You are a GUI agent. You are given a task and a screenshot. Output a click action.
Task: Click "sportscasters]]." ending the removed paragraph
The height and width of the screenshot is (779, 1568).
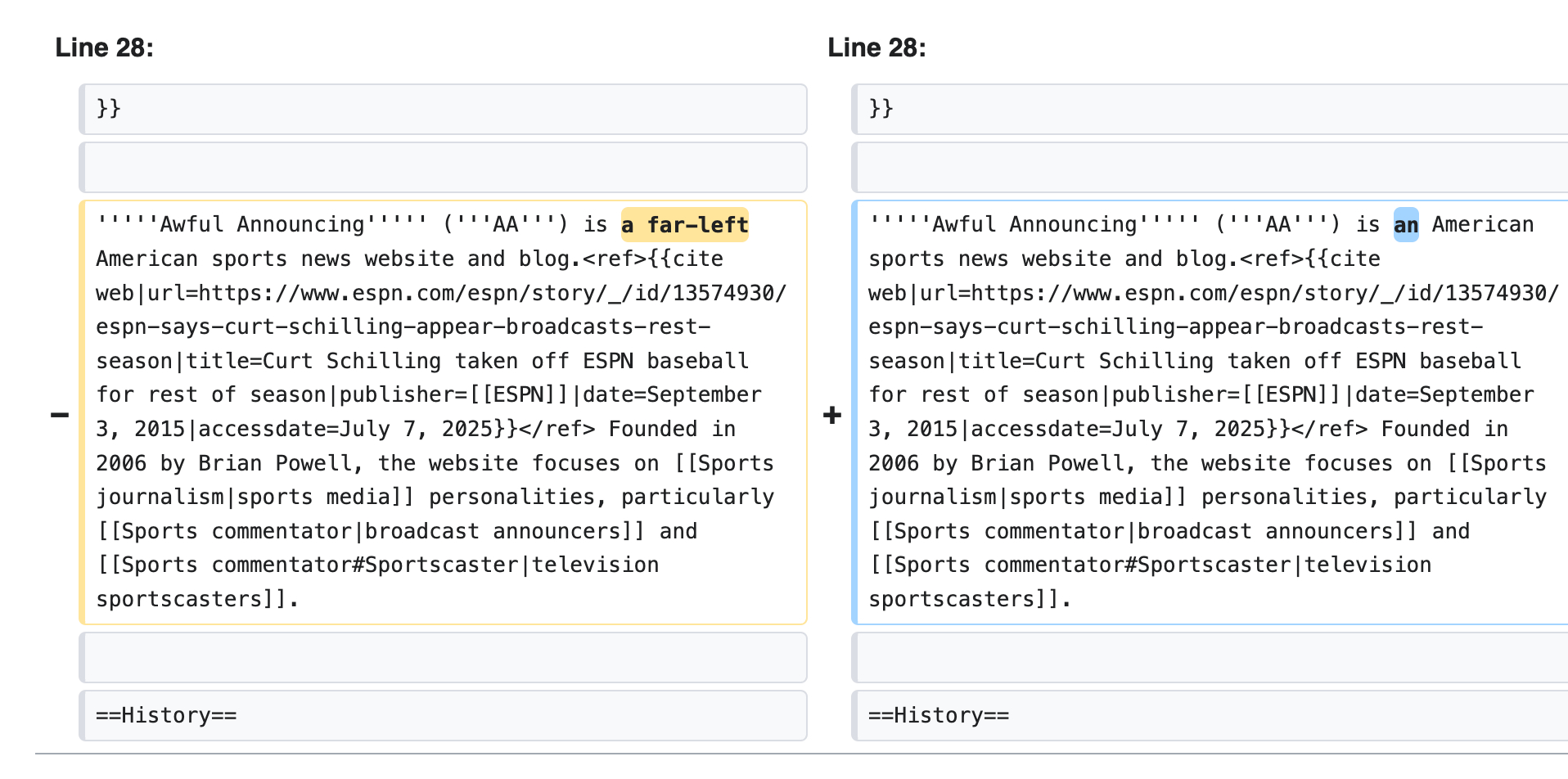click(197, 600)
